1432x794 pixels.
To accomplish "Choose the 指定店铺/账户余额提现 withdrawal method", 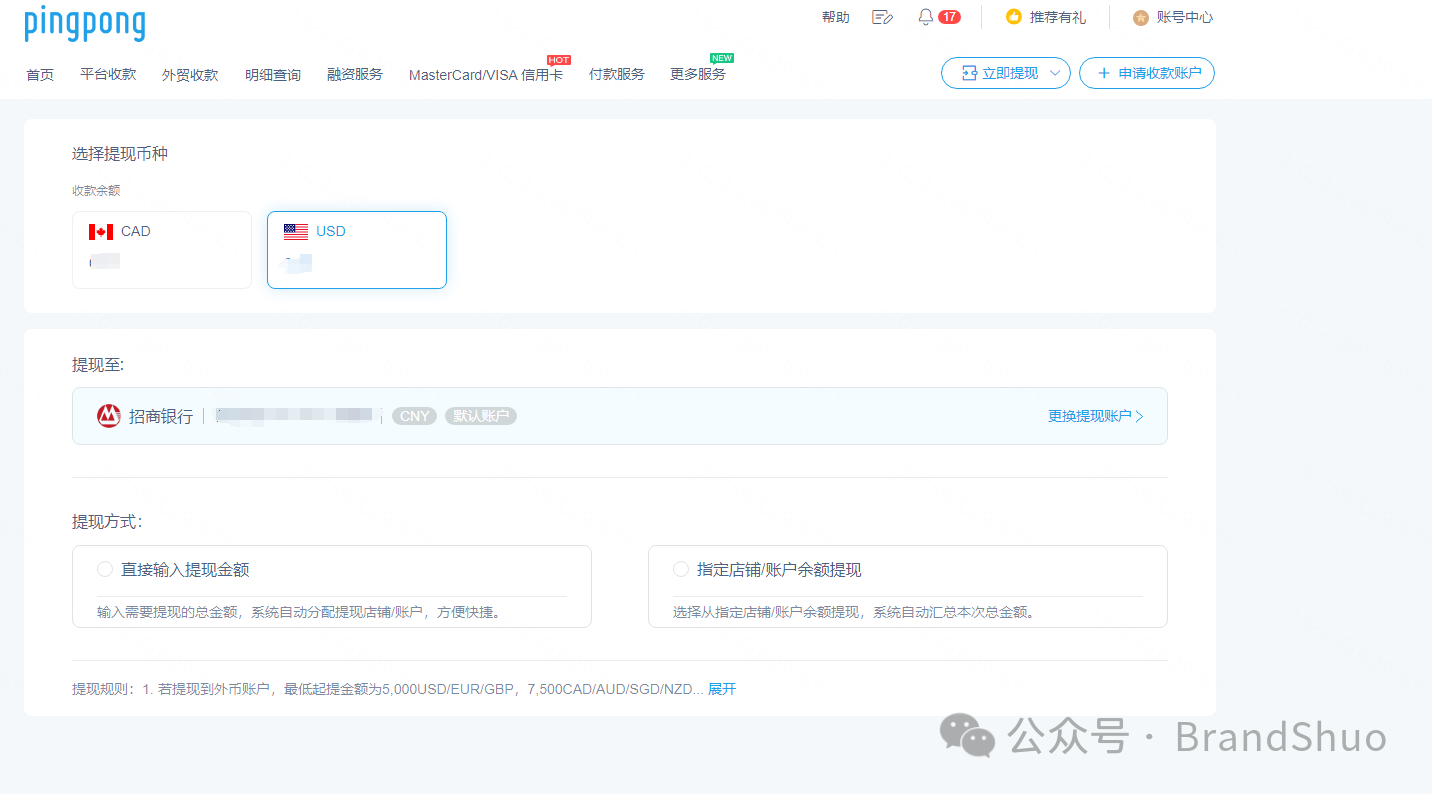I will 680,568.
